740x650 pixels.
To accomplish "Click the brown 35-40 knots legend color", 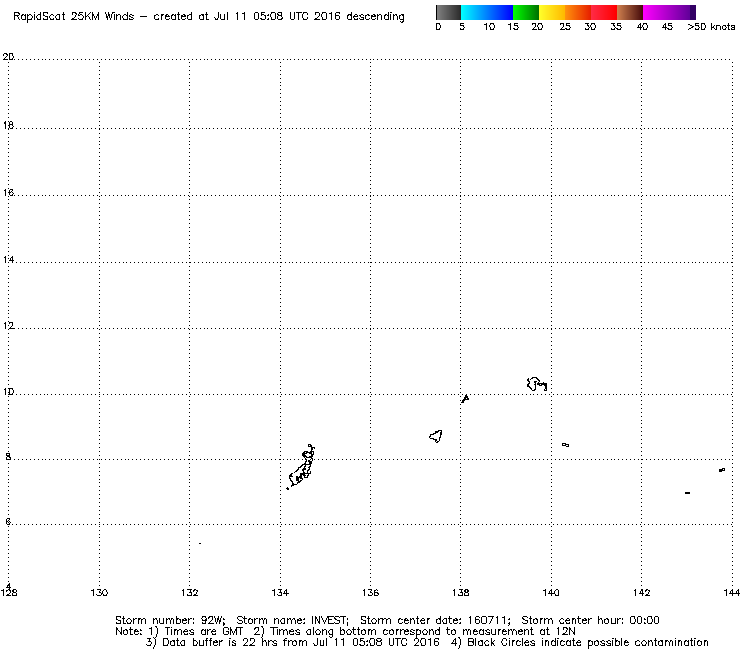I will (x=630, y=12).
